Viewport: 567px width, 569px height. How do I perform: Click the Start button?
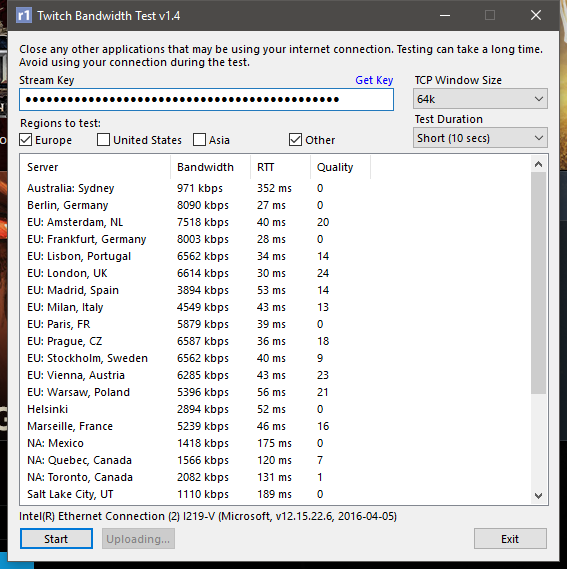click(x=56, y=539)
